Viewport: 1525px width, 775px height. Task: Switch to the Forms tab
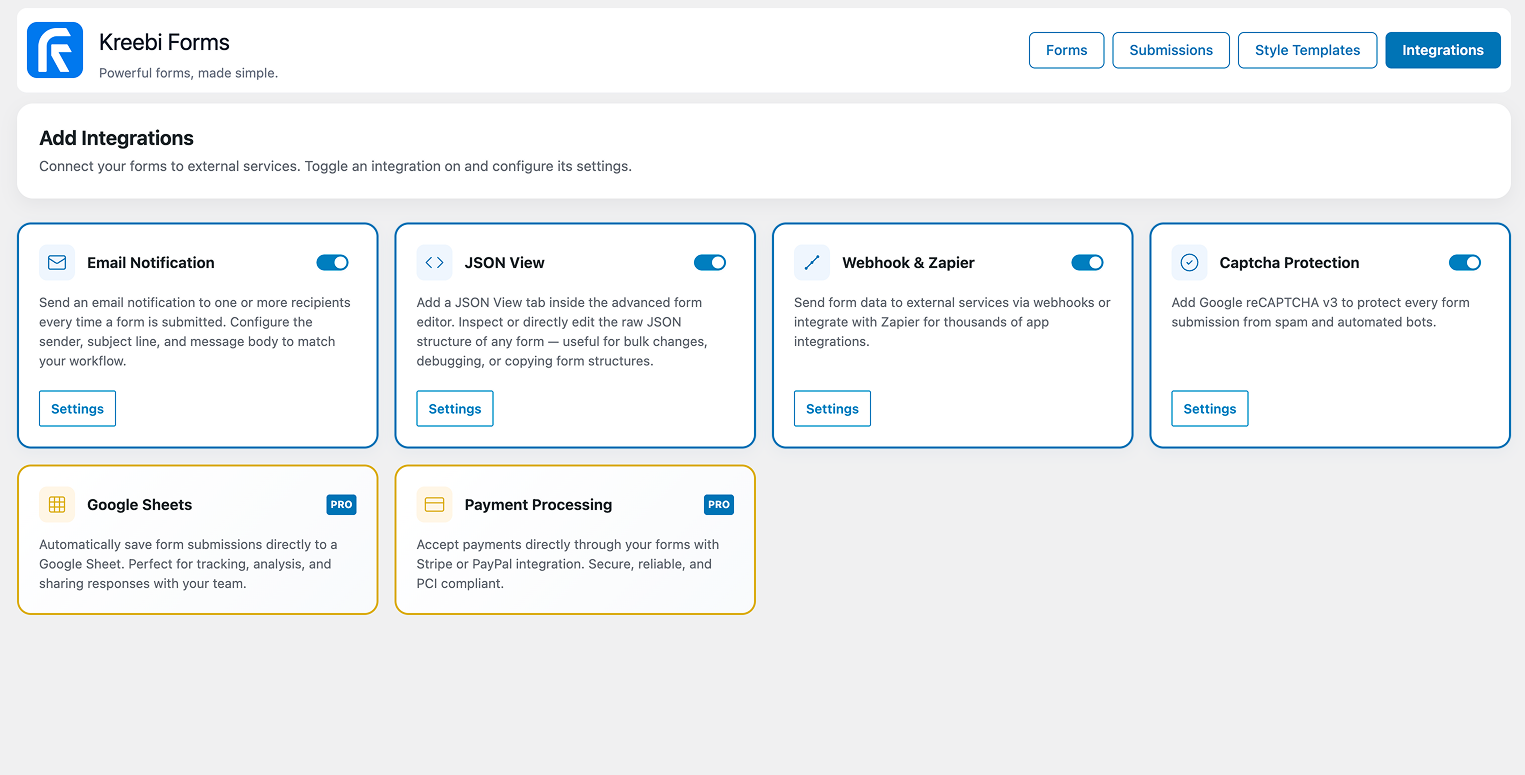[1066, 49]
